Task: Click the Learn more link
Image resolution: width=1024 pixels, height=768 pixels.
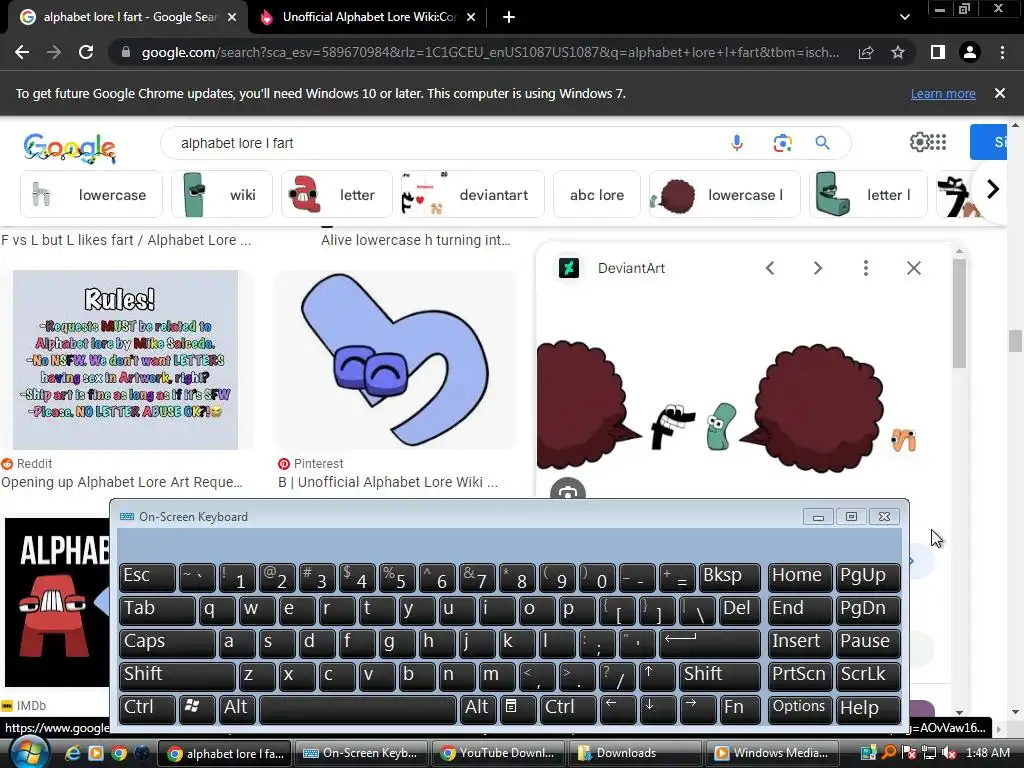Action: coord(943,94)
